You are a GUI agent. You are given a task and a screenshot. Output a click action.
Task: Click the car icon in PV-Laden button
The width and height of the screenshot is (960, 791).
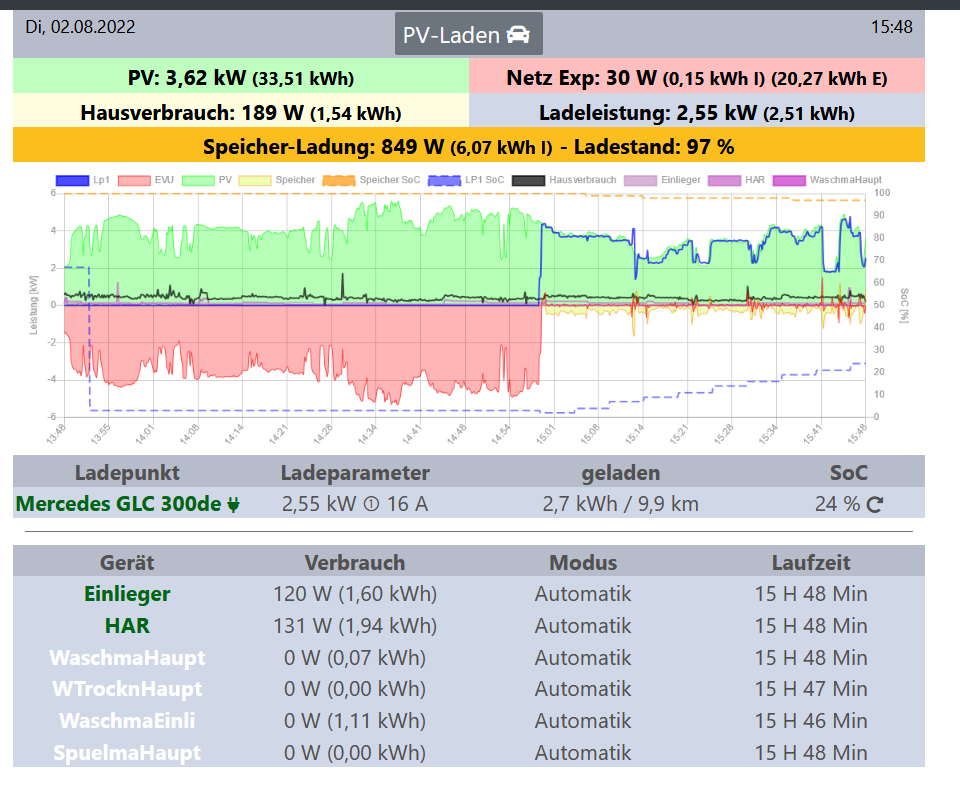pos(517,35)
